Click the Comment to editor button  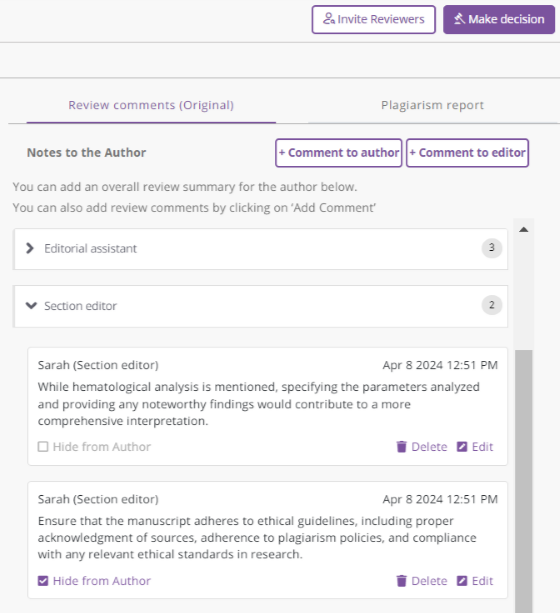[x=468, y=152]
